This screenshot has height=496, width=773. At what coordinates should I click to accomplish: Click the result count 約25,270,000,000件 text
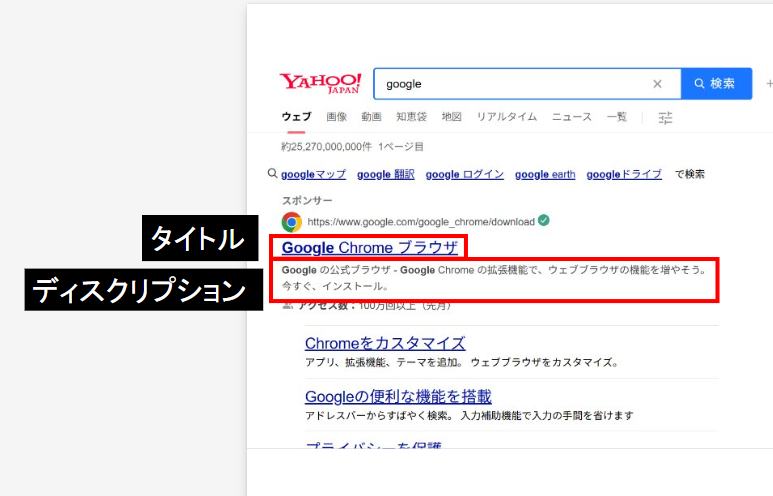pos(326,147)
